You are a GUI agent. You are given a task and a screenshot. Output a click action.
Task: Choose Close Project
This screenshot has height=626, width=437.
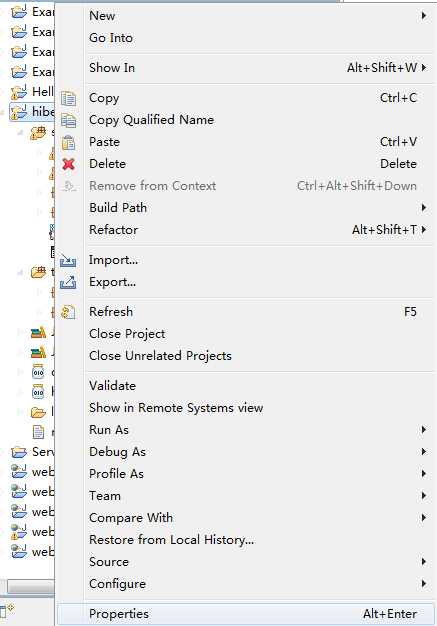point(245,333)
